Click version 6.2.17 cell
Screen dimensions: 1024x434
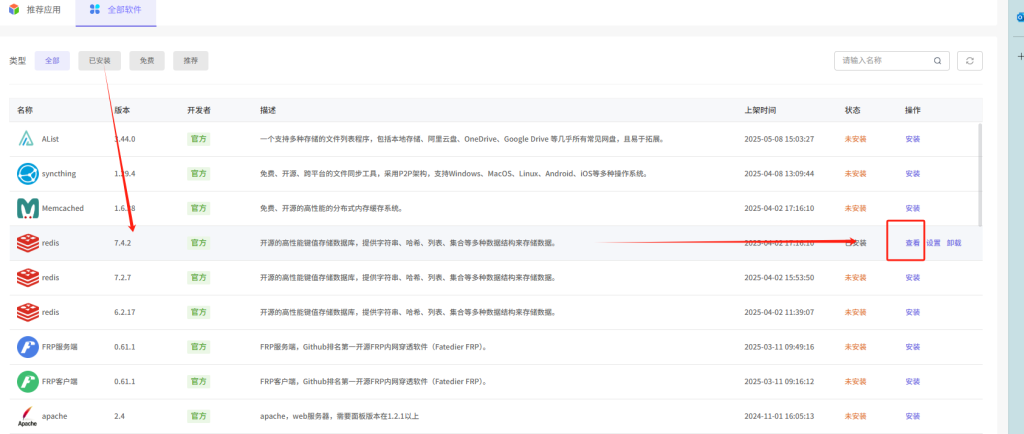125,312
